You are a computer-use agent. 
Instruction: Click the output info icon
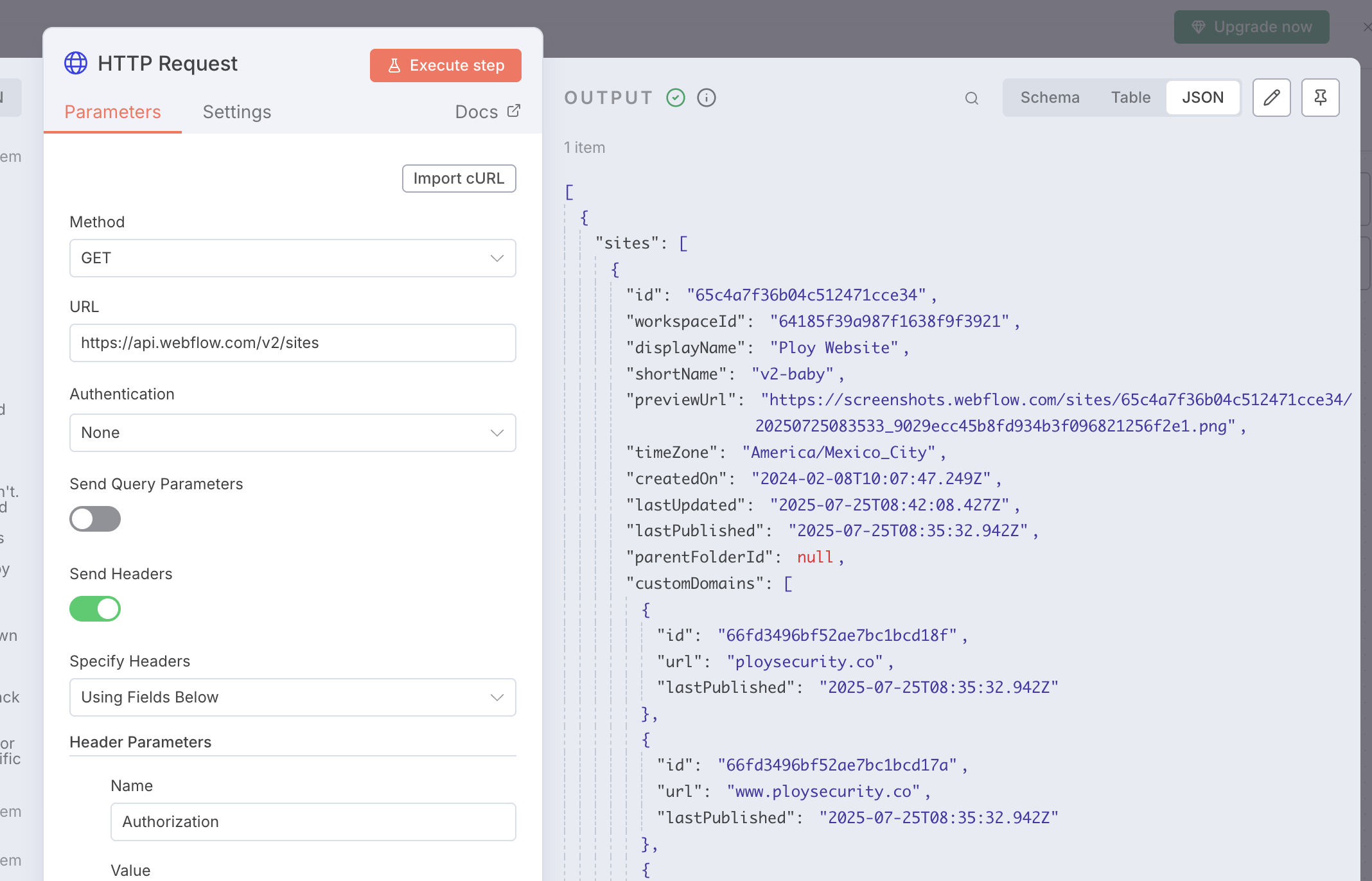(707, 98)
